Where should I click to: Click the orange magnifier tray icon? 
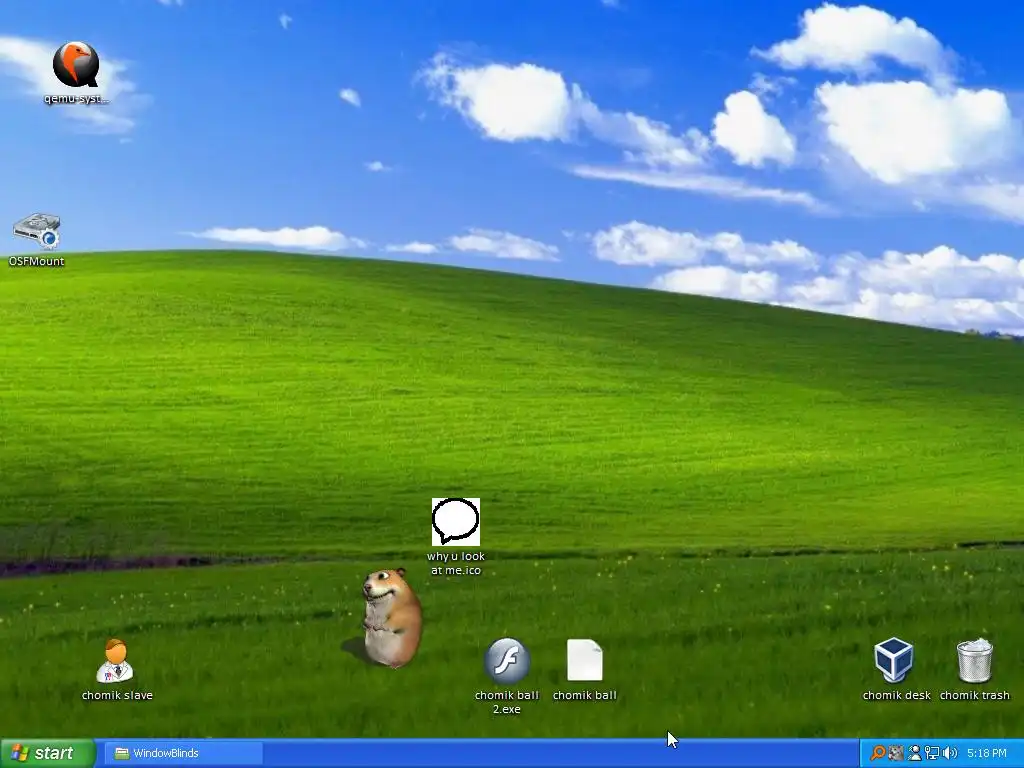[x=878, y=753]
